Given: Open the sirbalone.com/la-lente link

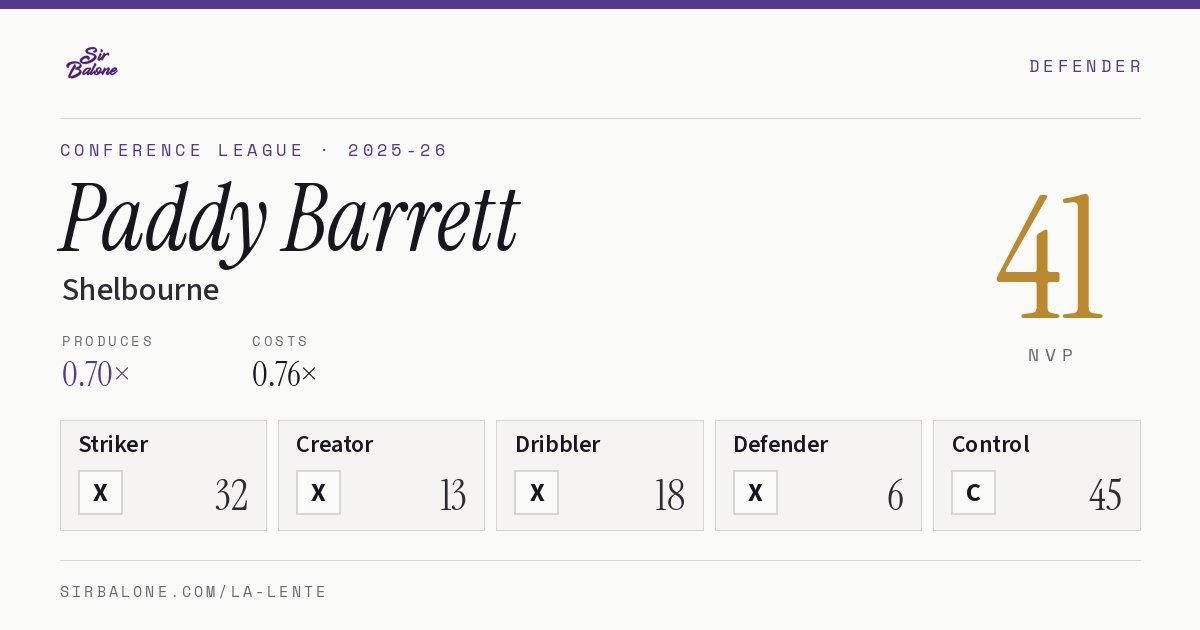Looking at the screenshot, I should coord(194,592).
